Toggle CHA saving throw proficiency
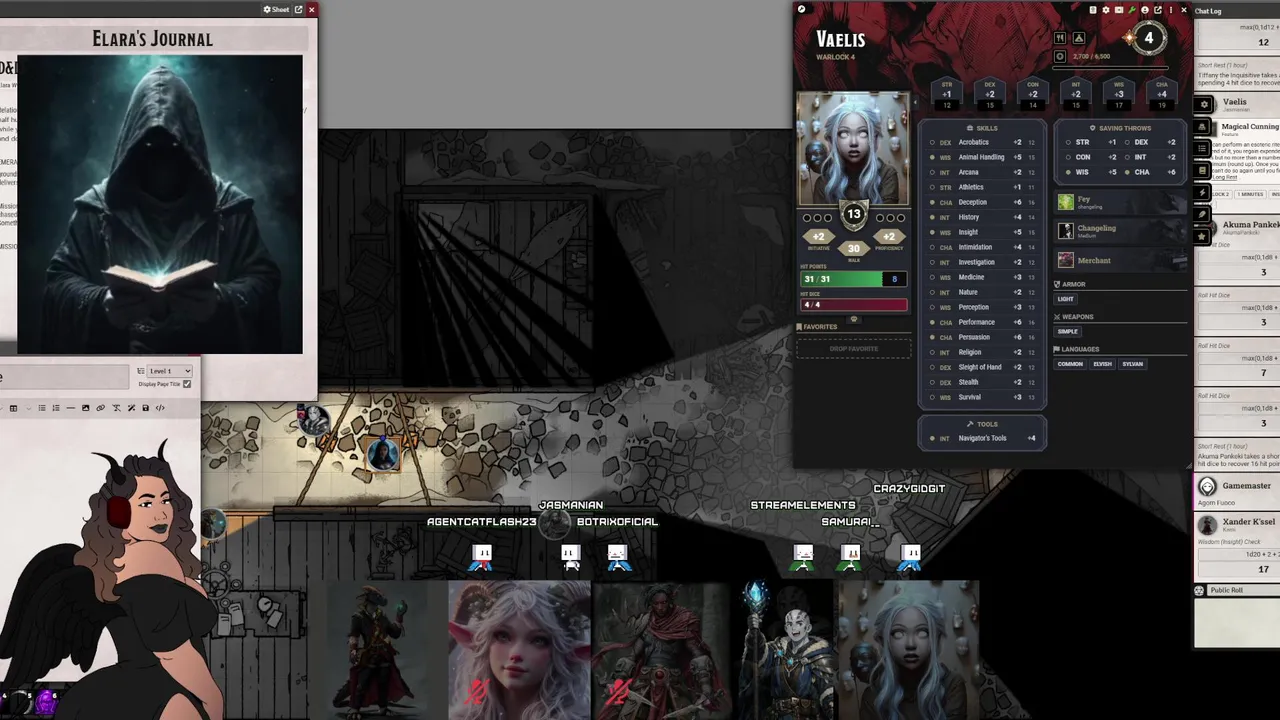Screen dimensions: 1280x720 click(x=1127, y=172)
